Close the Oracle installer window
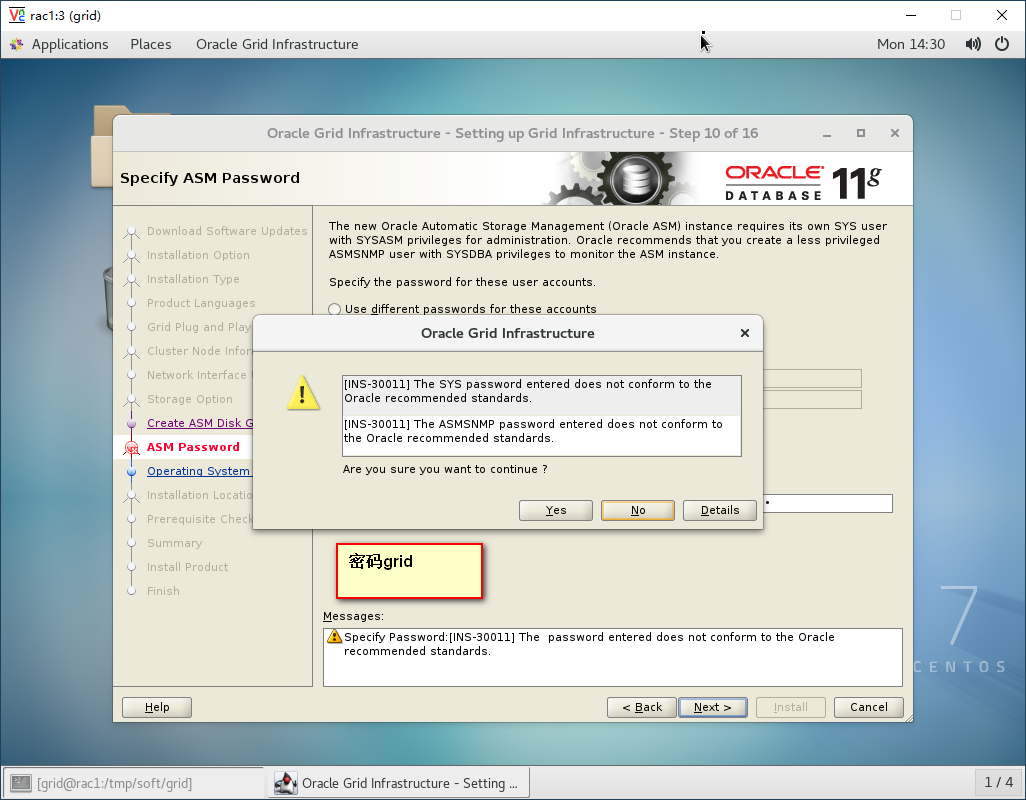The image size is (1026, 800). point(895,133)
